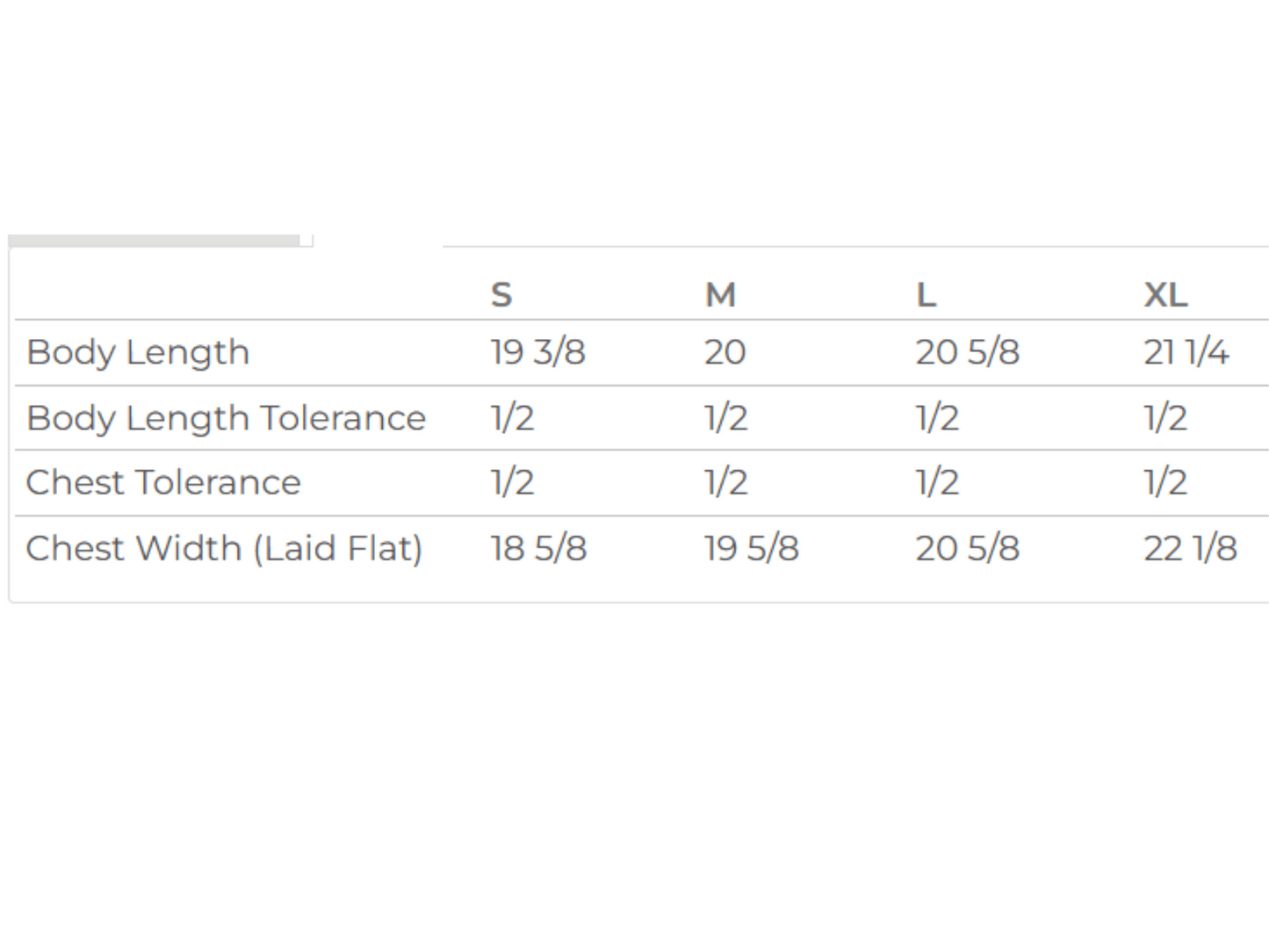
Task: Click the M column Chest Tolerance 1/2
Action: point(726,482)
